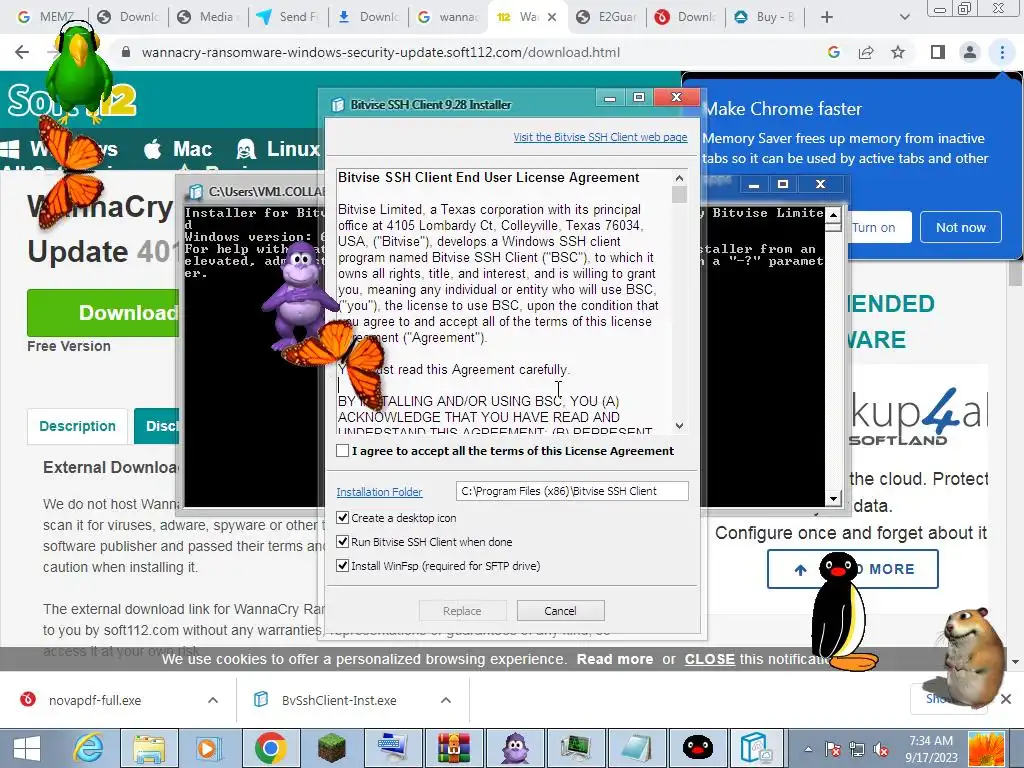This screenshot has width=1024, height=768.
Task: Click the Pingu penguin taskbar icon
Action: click(697, 748)
